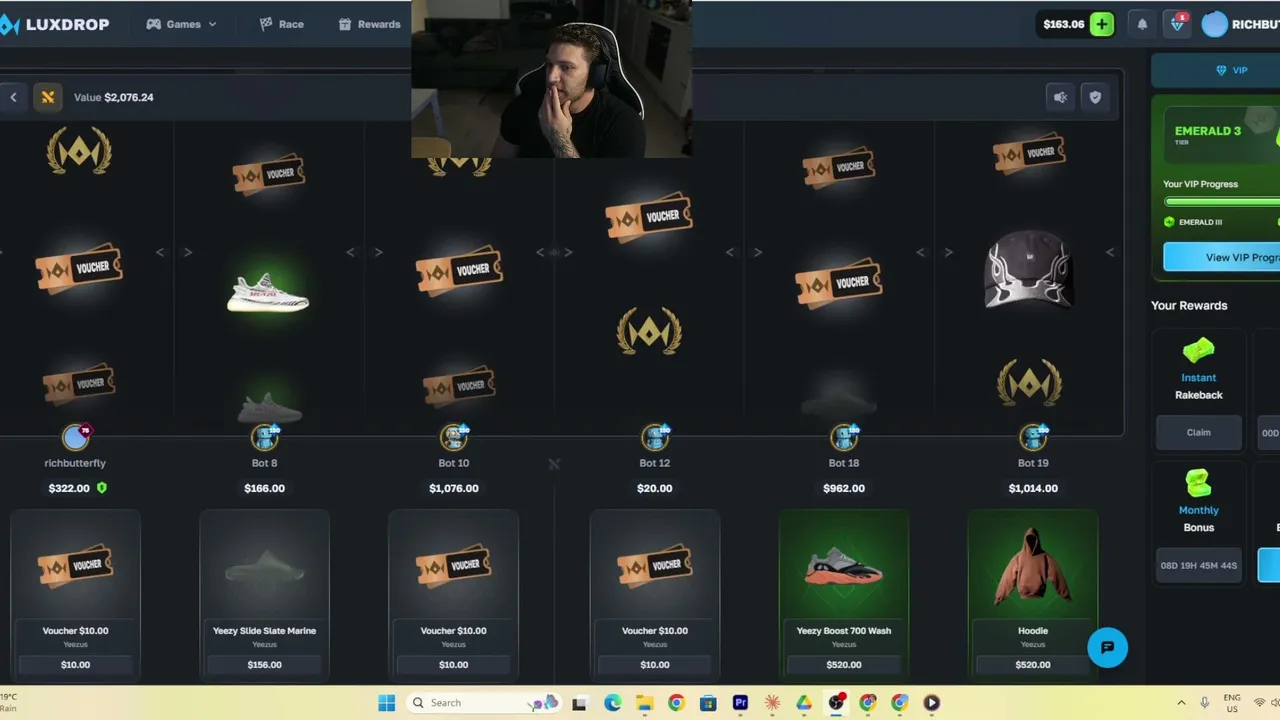The image size is (1280, 720).
Task: Select richbutterfly's Voucher $10.00 card
Action: (x=75, y=597)
